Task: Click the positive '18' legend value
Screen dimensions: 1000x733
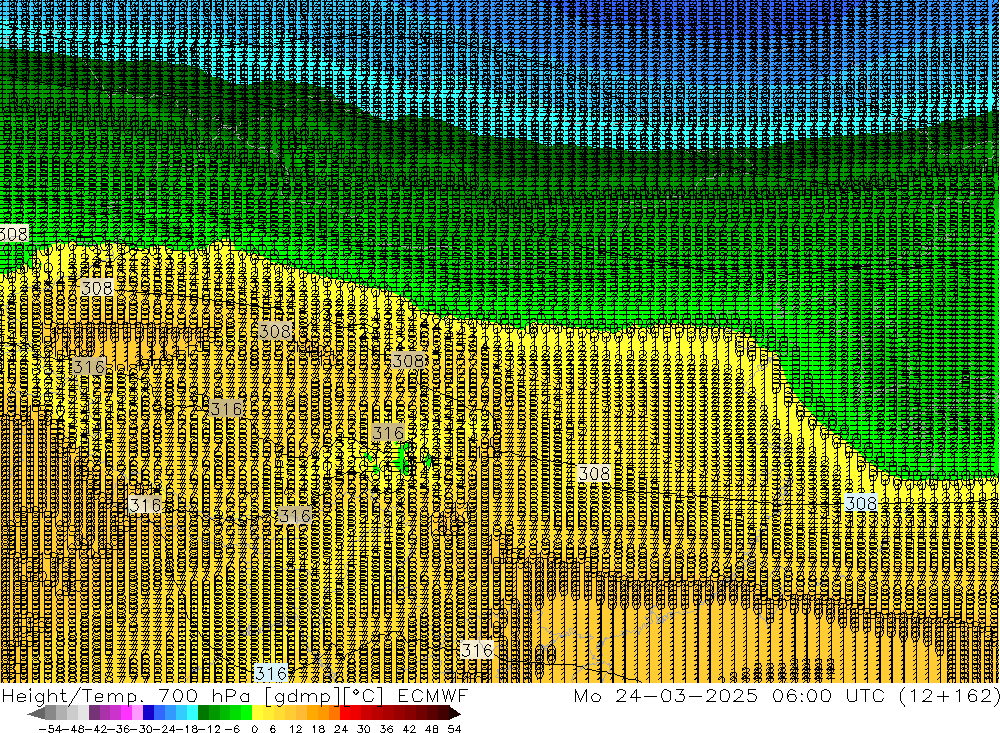Action: (x=318, y=729)
